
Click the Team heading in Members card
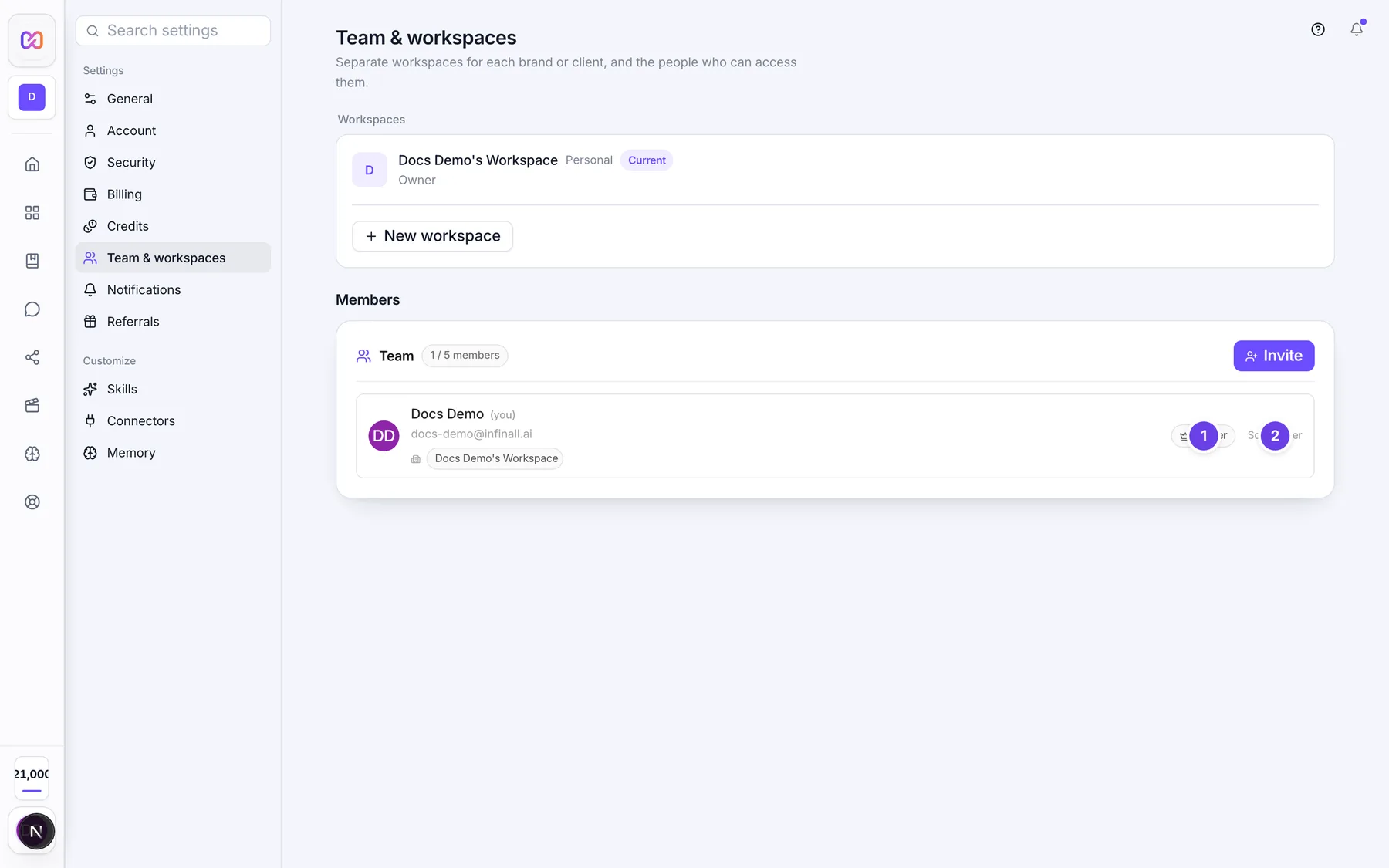pos(397,356)
